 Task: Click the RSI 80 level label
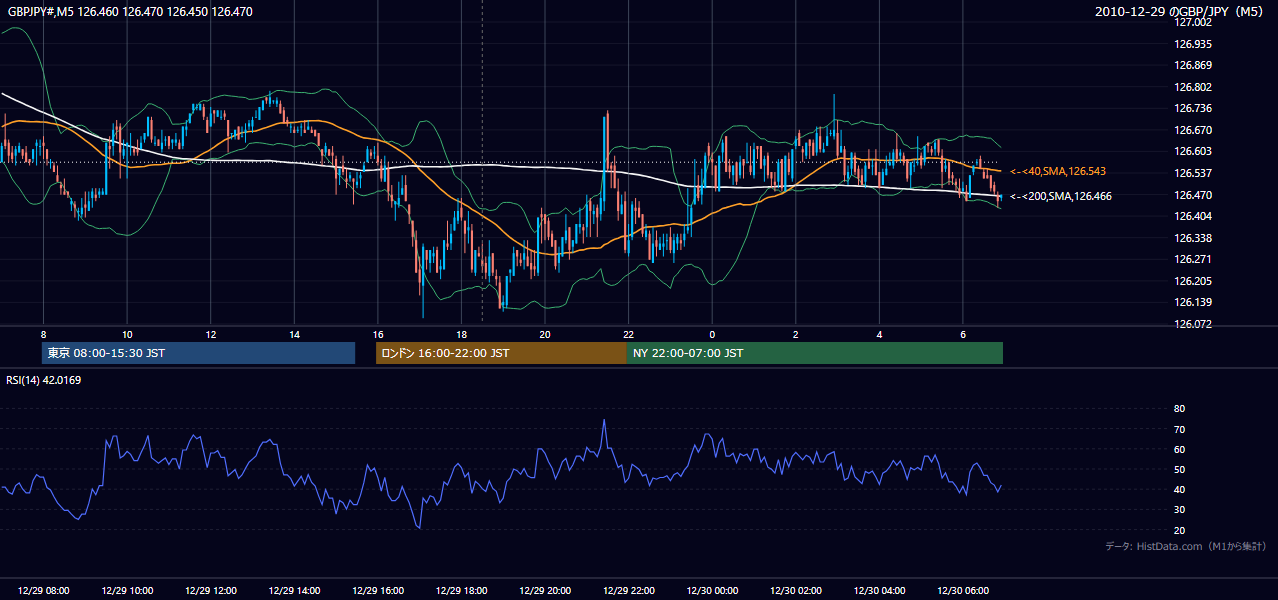[x=1179, y=409]
